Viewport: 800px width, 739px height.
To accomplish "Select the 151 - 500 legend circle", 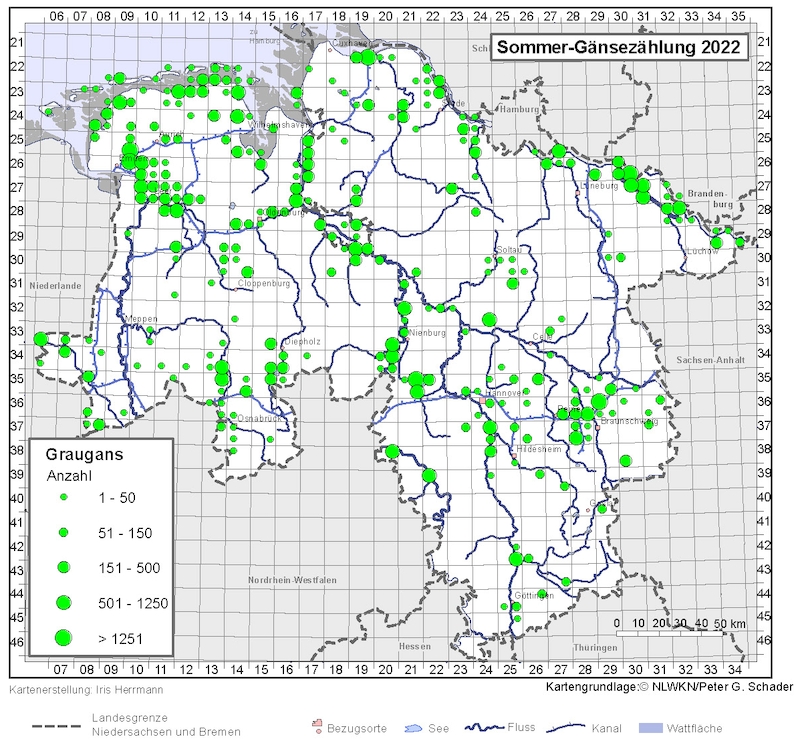I will (x=63, y=567).
